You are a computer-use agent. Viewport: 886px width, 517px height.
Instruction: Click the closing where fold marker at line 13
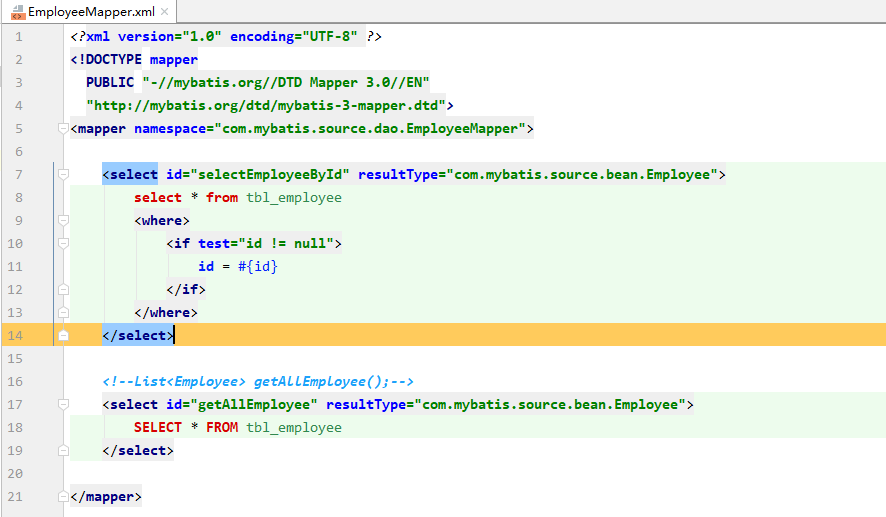(x=63, y=312)
